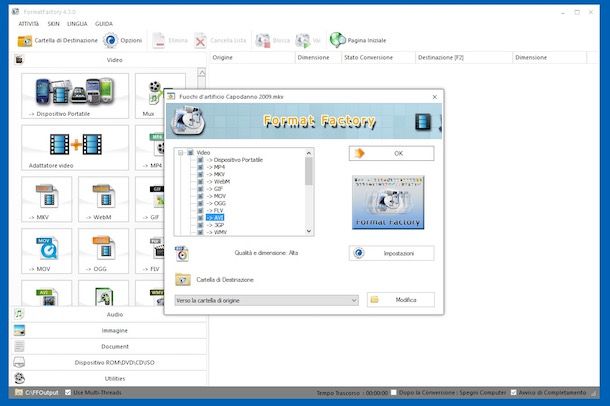This screenshot has height=406, width=610.
Task: Select -> WebM in format tree
Action: (x=218, y=182)
